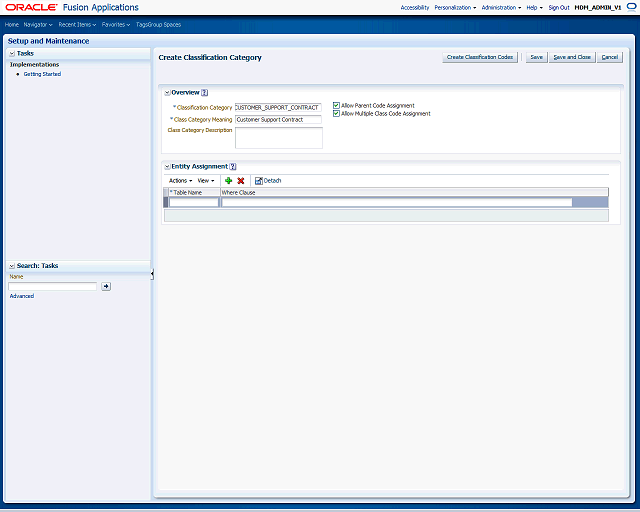Open the Getting Started link
This screenshot has width=640, height=512.
[42, 74]
